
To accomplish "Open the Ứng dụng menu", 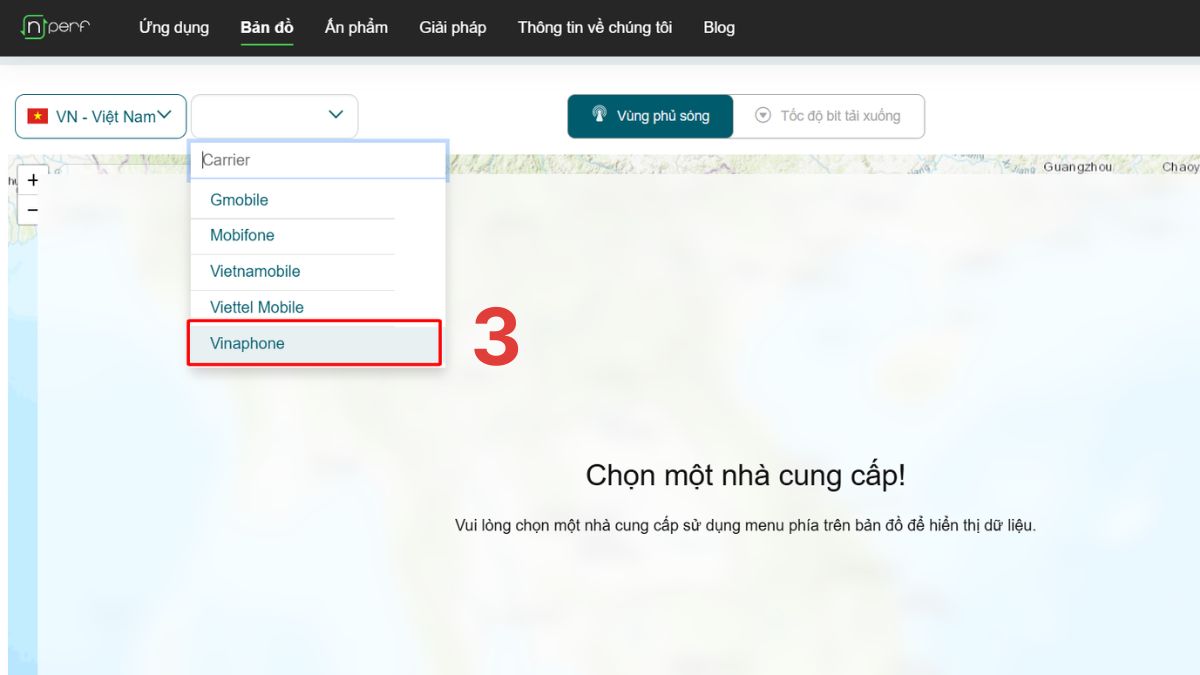I will tap(174, 27).
